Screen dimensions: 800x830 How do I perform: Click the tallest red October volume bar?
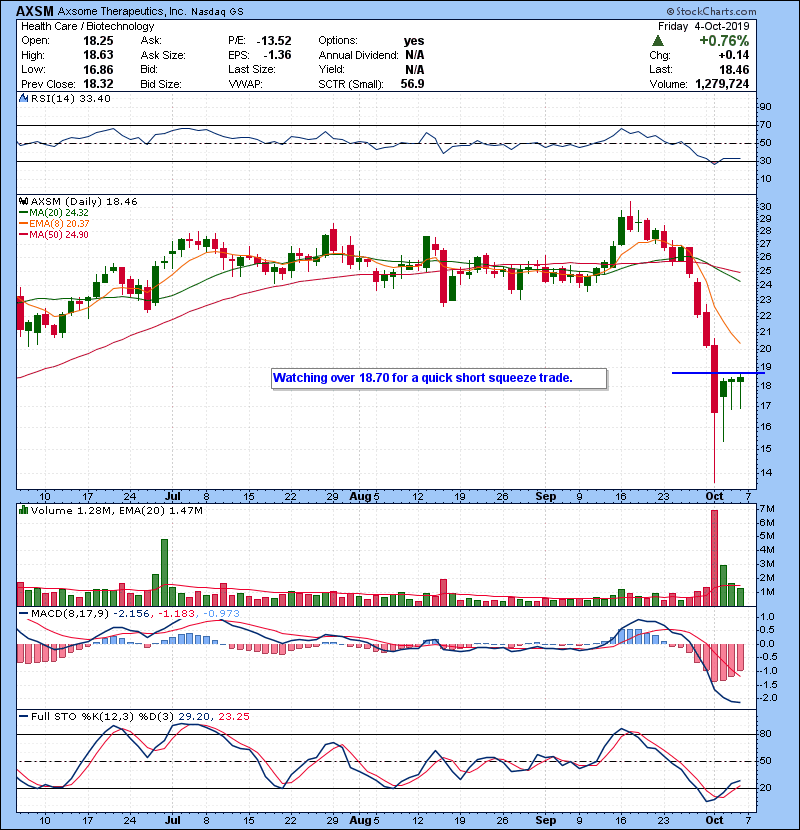click(x=714, y=558)
